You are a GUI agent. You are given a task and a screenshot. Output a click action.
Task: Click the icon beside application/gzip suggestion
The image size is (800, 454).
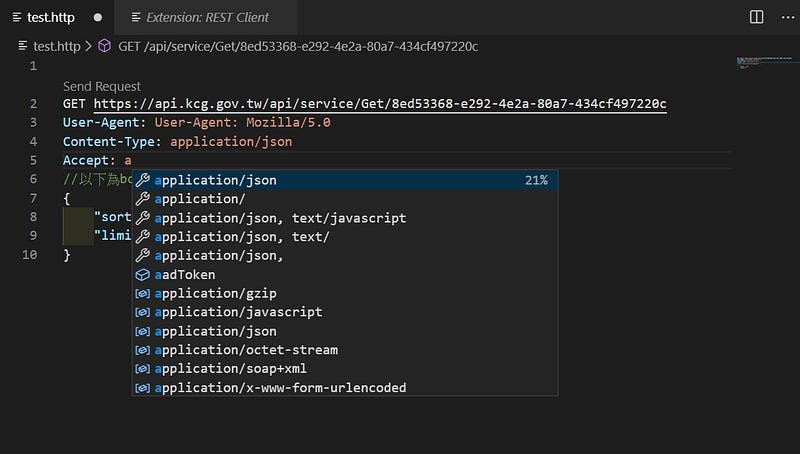142,294
